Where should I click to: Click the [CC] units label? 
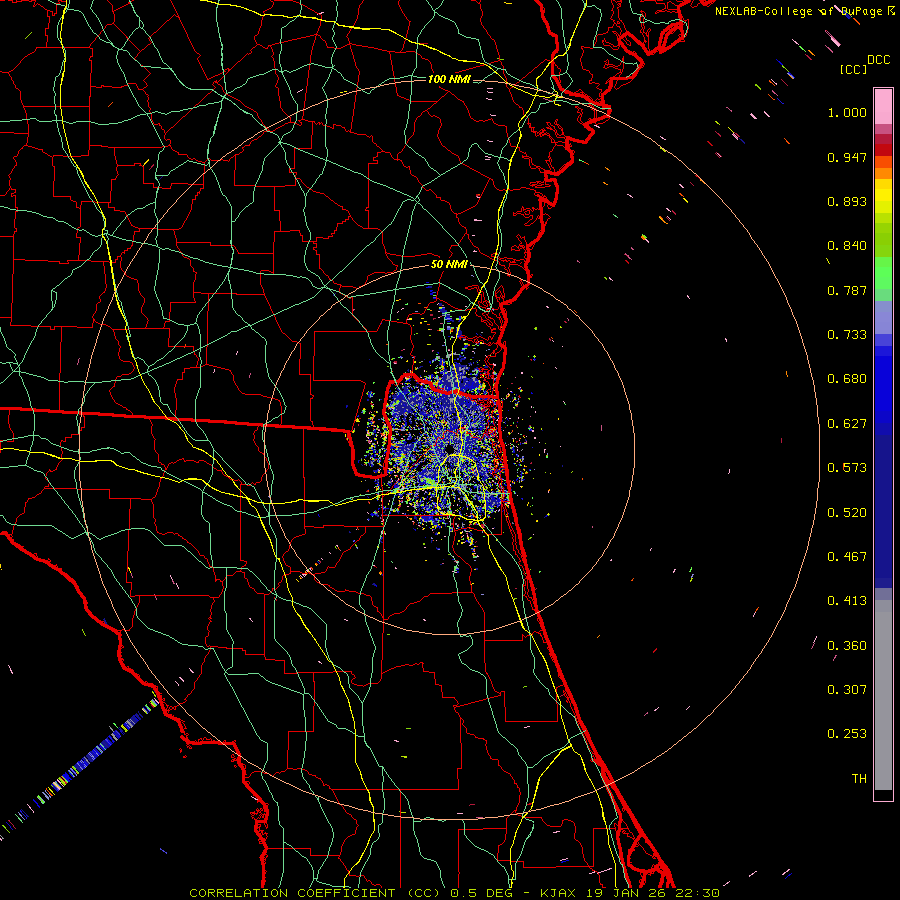854,69
